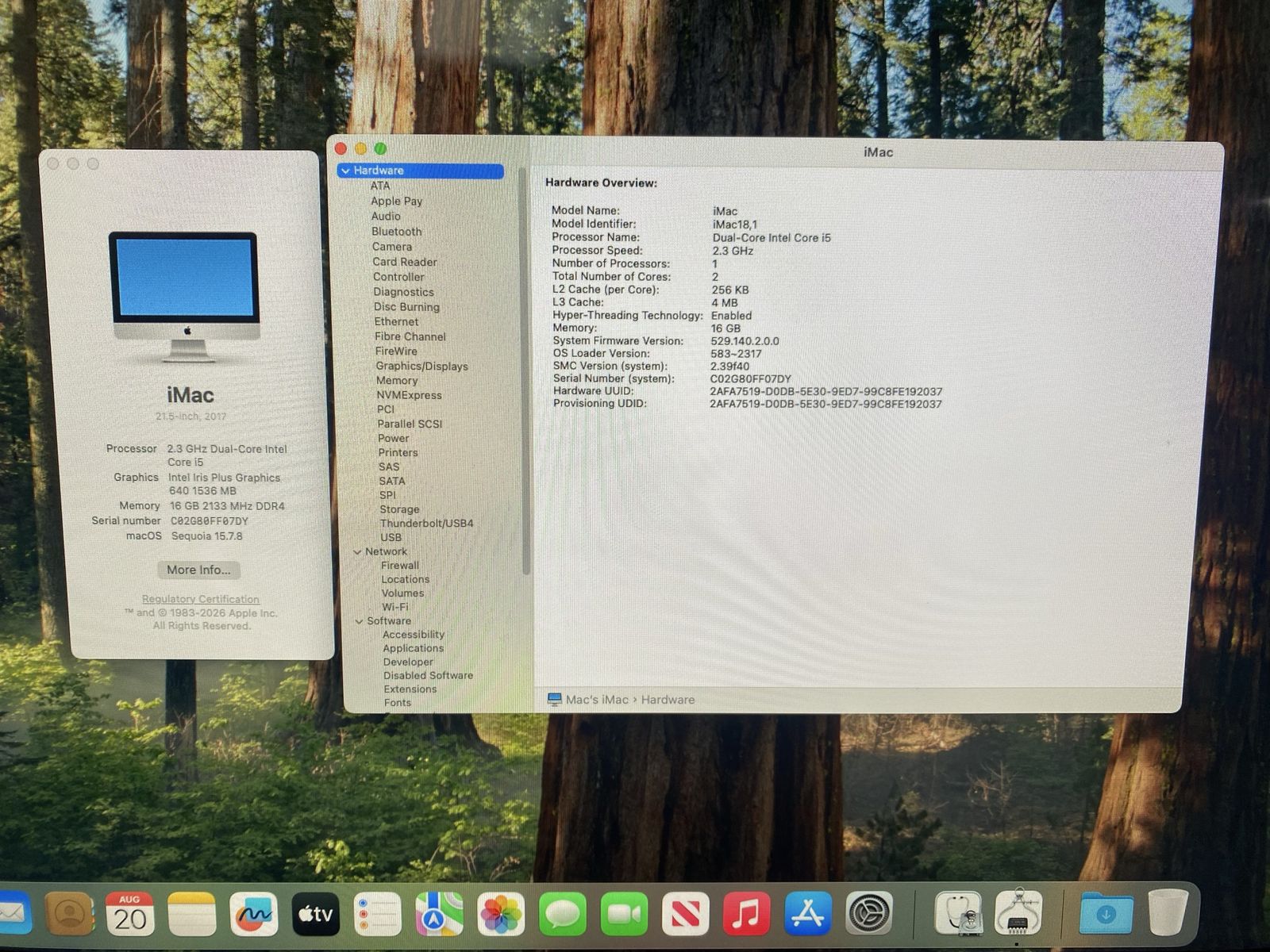
Task: Open the Freeform app in the Dock
Action: click(x=254, y=914)
